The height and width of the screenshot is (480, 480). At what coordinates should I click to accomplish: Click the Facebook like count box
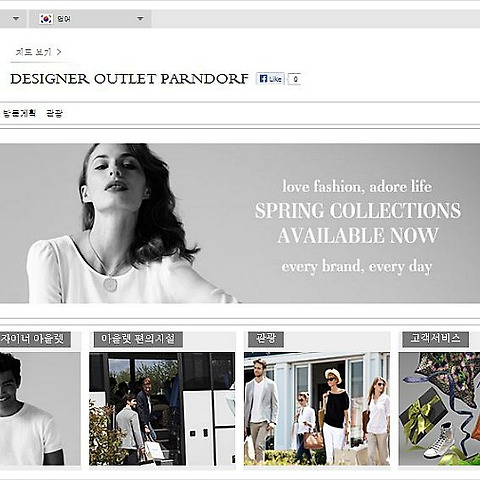[x=295, y=79]
